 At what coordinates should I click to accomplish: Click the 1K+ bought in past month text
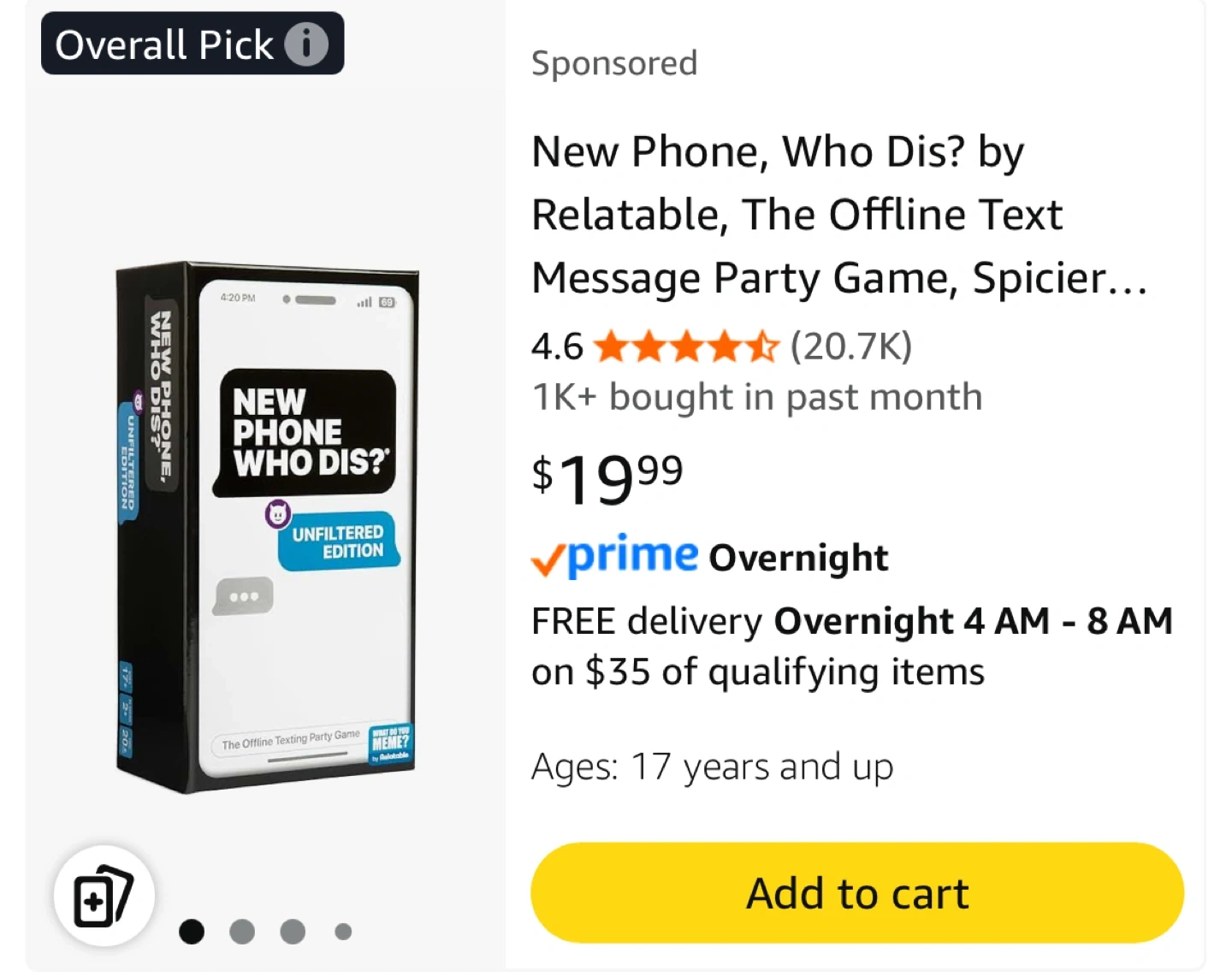pos(756,397)
